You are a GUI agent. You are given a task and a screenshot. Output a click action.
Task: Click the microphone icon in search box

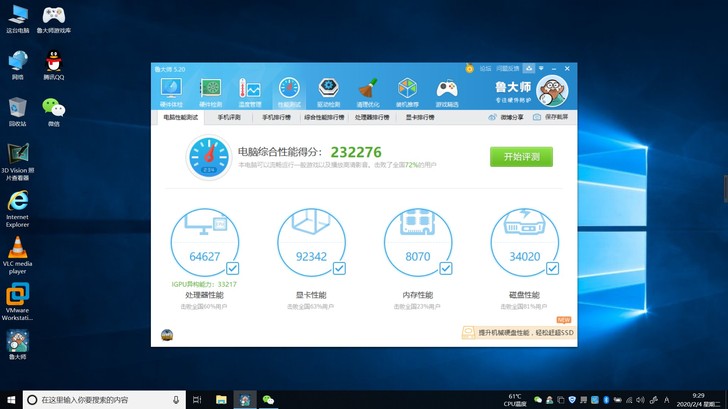176,400
